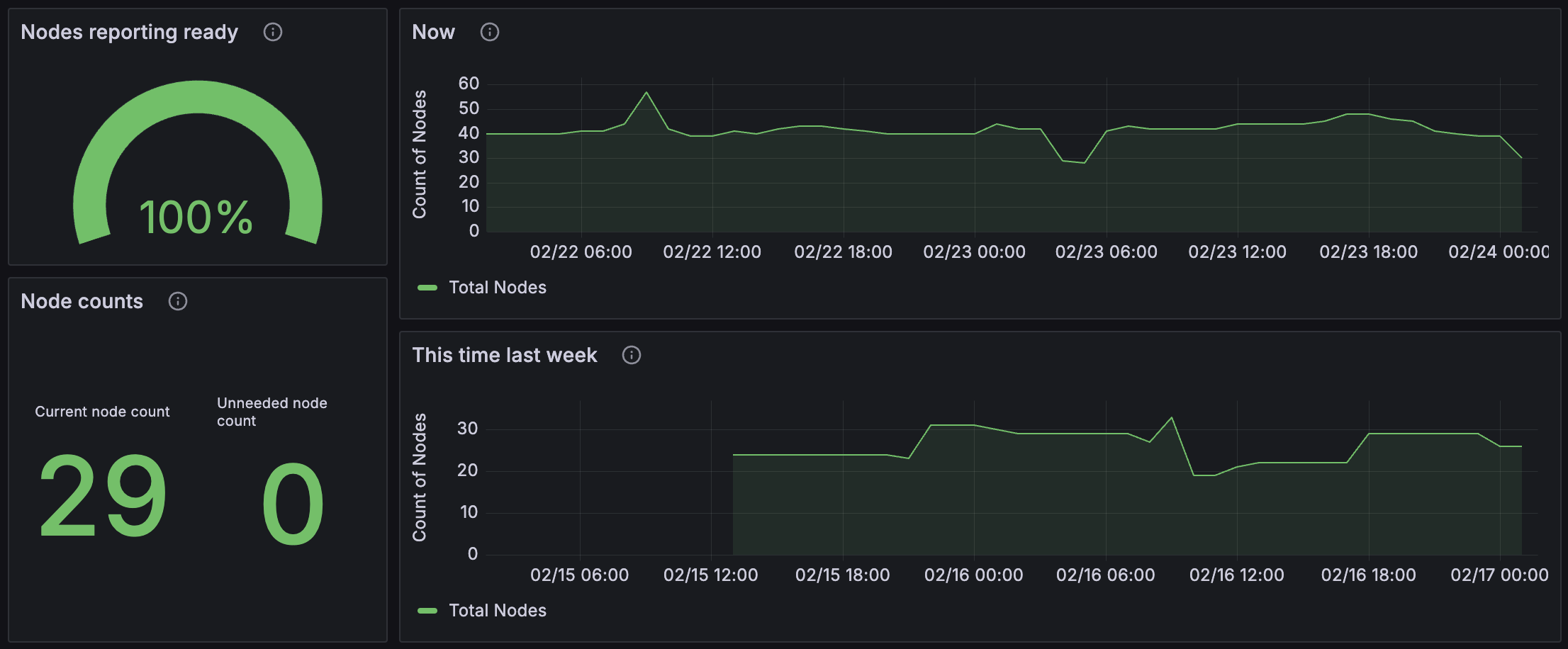Click the 100% gauge value
The height and width of the screenshot is (649, 1568).
[196, 217]
